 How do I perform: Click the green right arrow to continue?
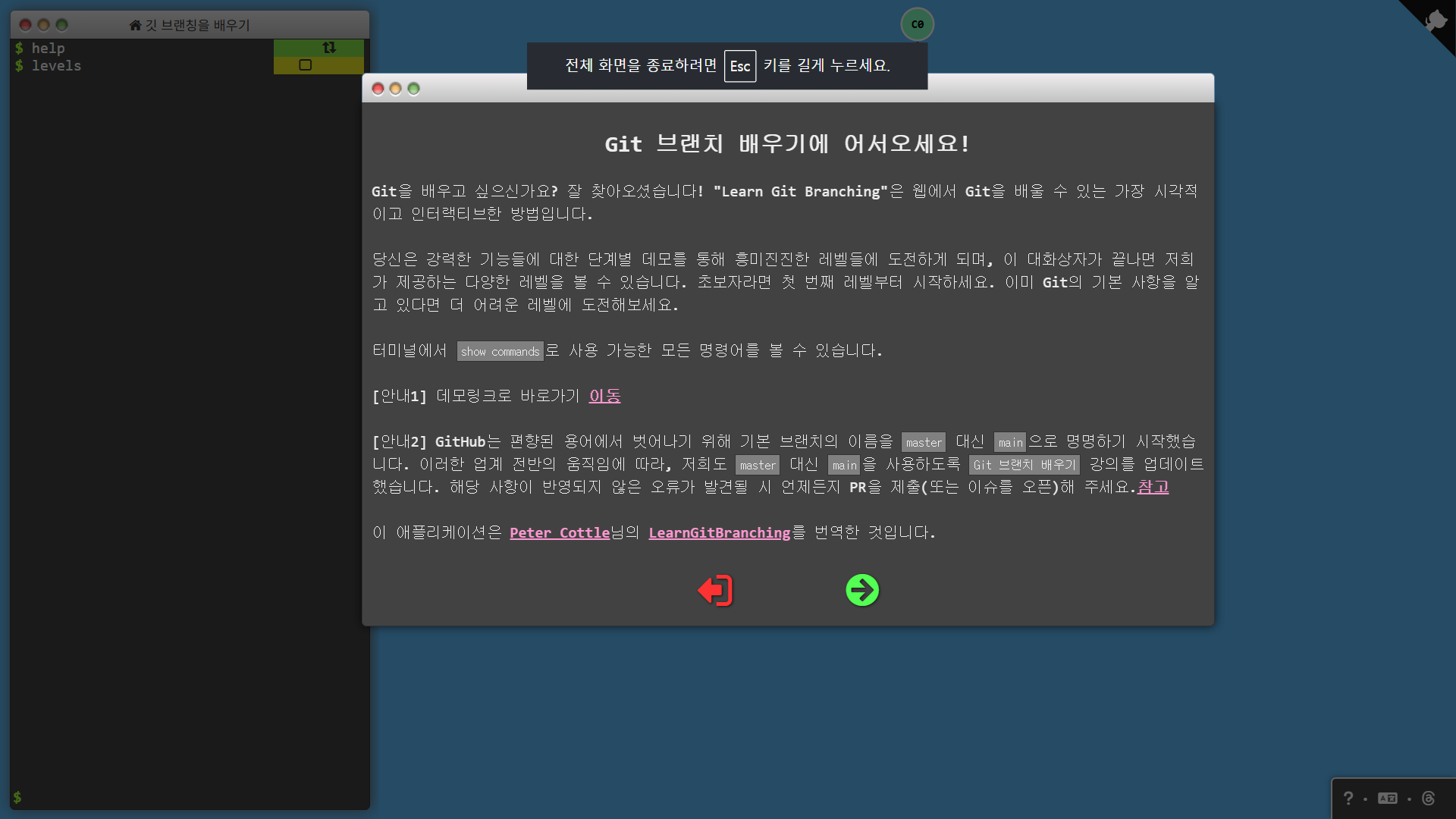tap(862, 590)
